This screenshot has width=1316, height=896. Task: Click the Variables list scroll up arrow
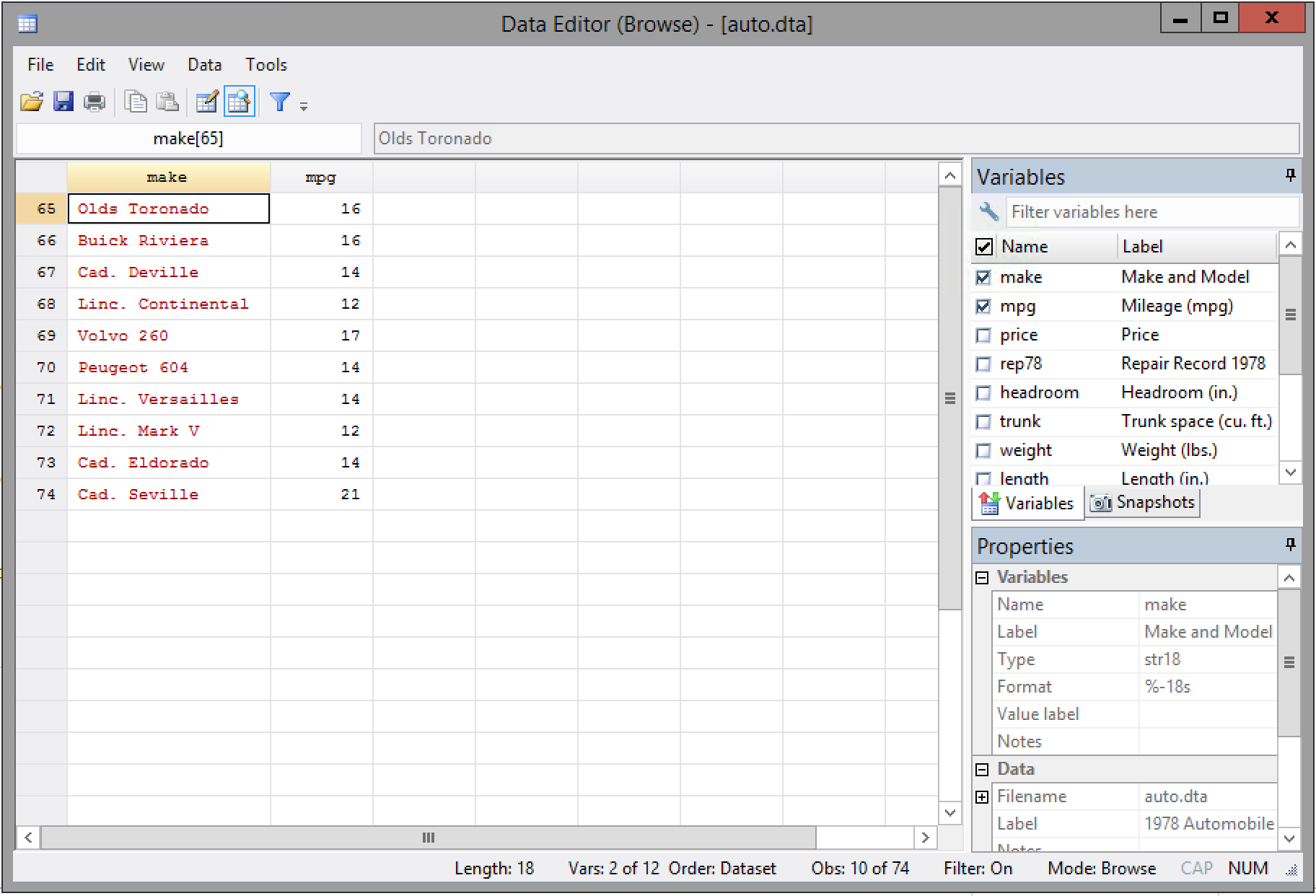[x=1290, y=245]
